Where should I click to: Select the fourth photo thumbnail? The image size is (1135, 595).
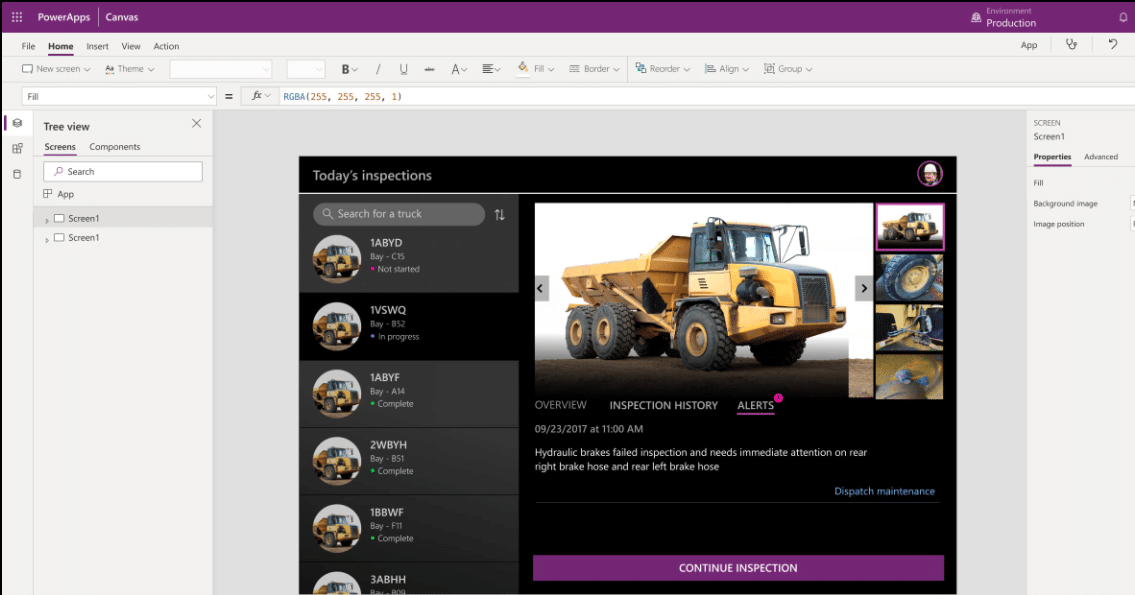(909, 377)
